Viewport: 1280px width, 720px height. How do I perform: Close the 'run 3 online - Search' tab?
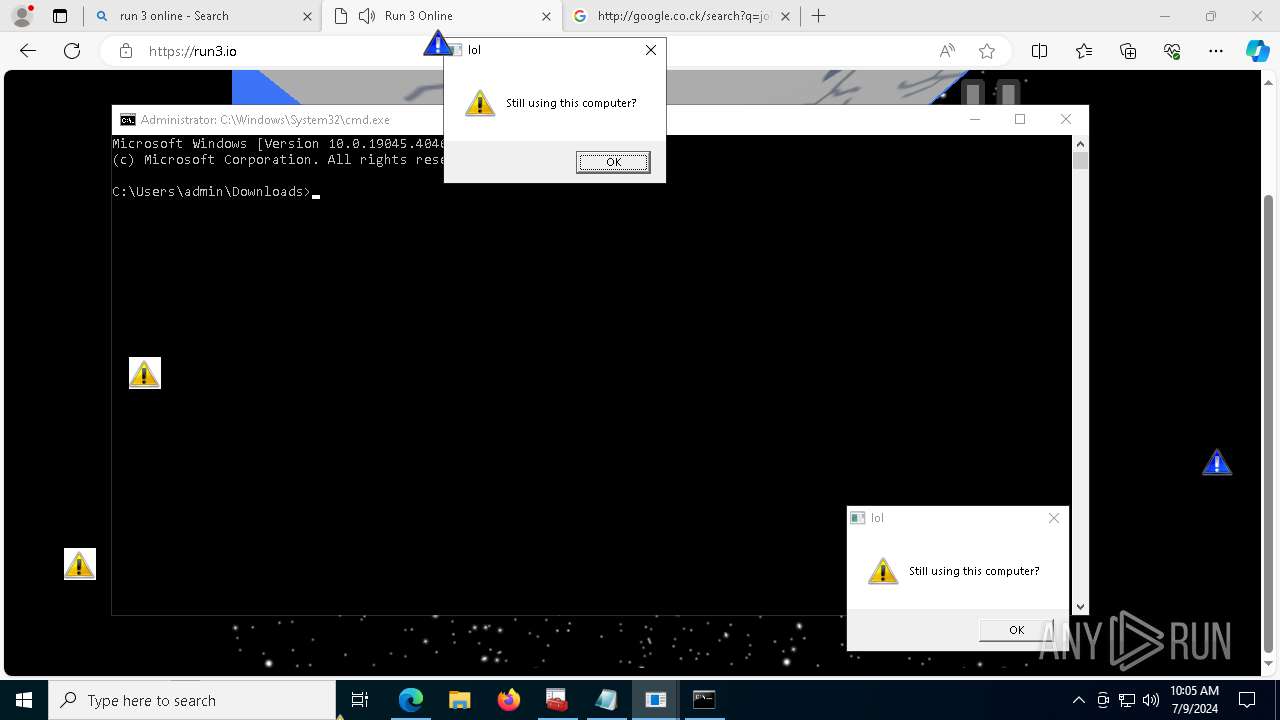(x=307, y=16)
